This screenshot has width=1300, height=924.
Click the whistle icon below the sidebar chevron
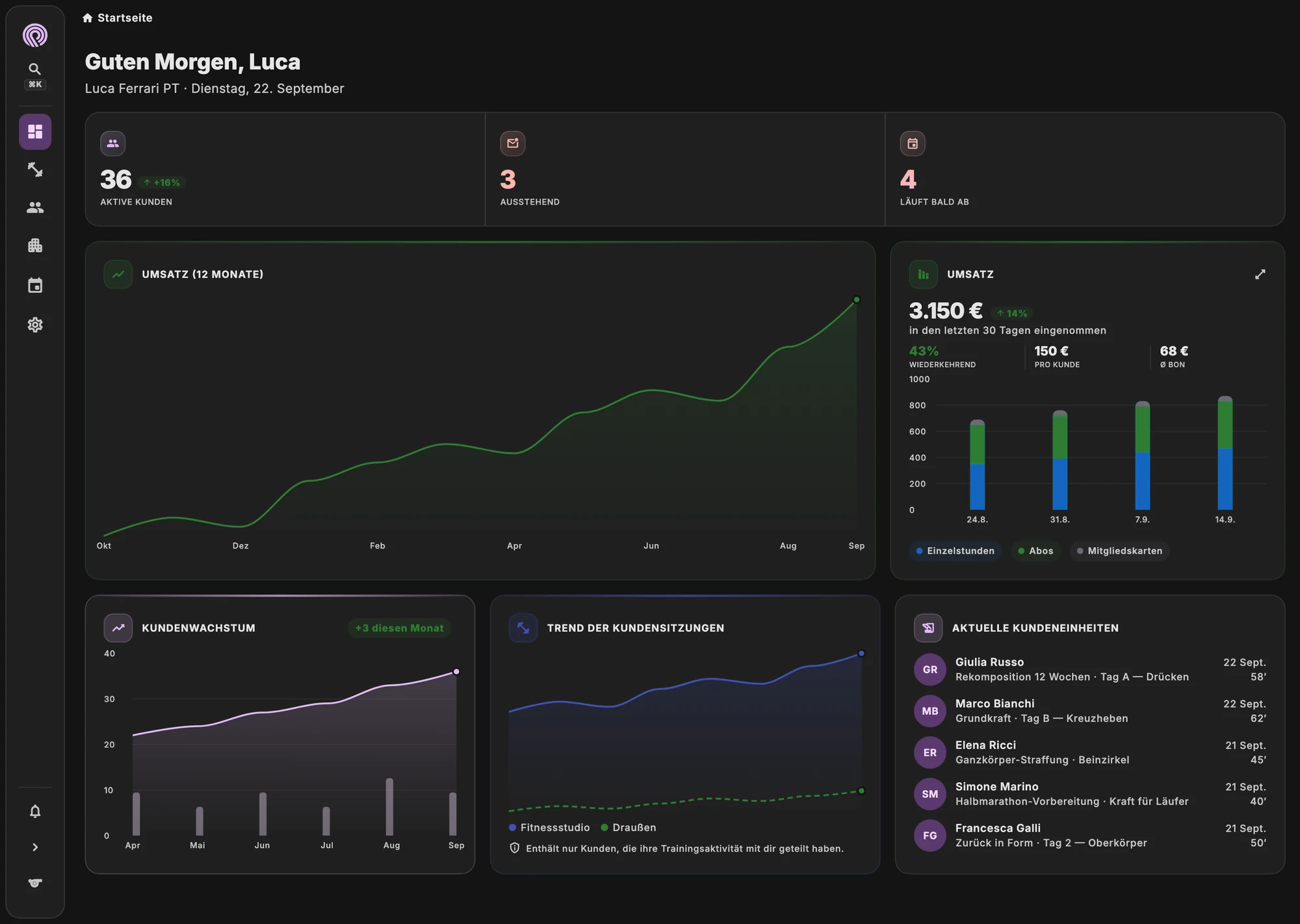click(35, 883)
